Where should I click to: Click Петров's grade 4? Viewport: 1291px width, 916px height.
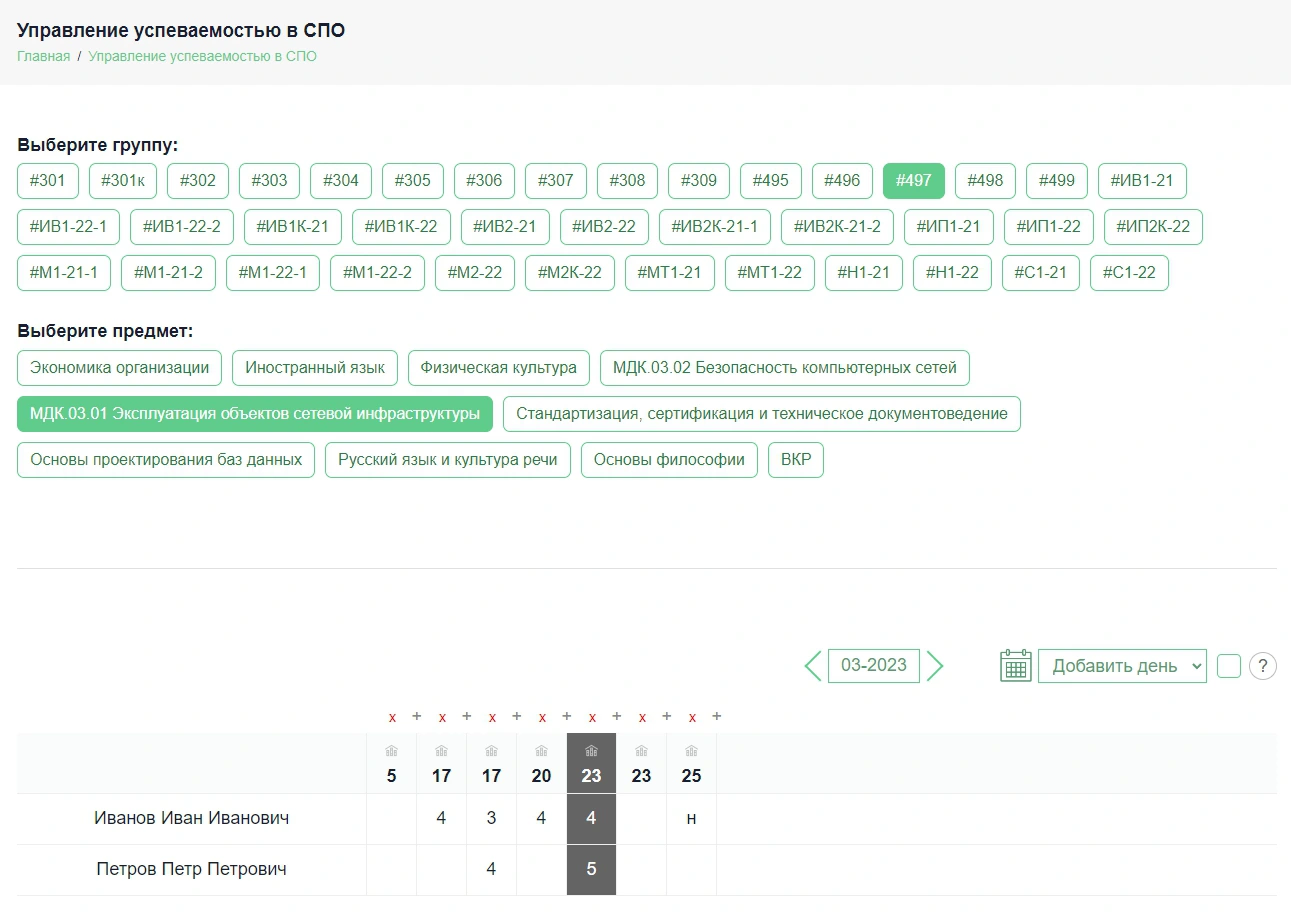pyautogui.click(x=491, y=869)
